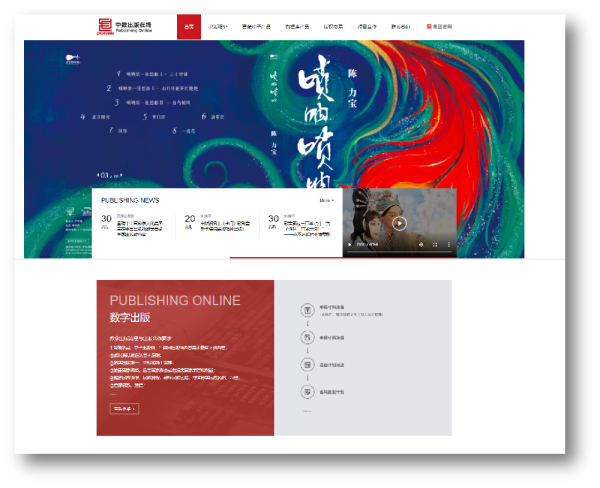The height and width of the screenshot is (488, 600).
Task: Click the second circular step icon in the process flow
Action: coord(307,337)
